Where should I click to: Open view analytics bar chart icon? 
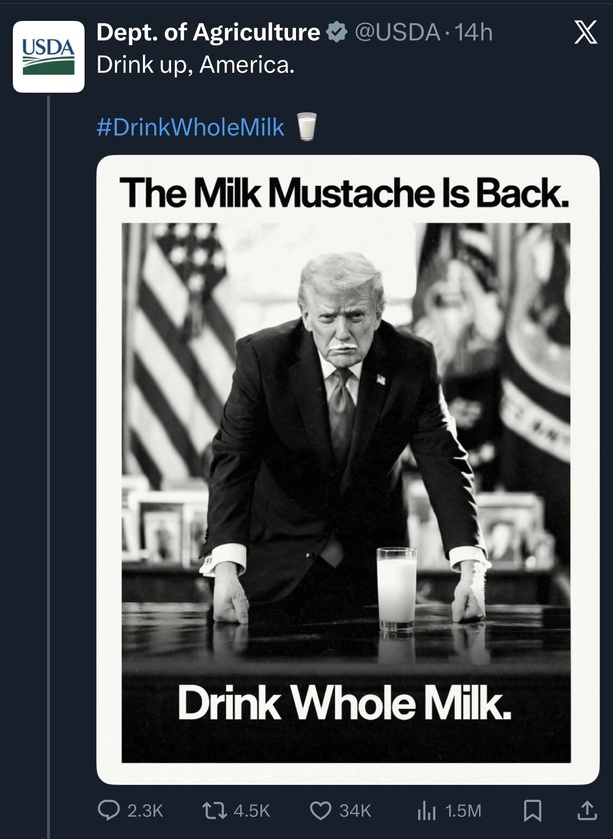[x=425, y=810]
